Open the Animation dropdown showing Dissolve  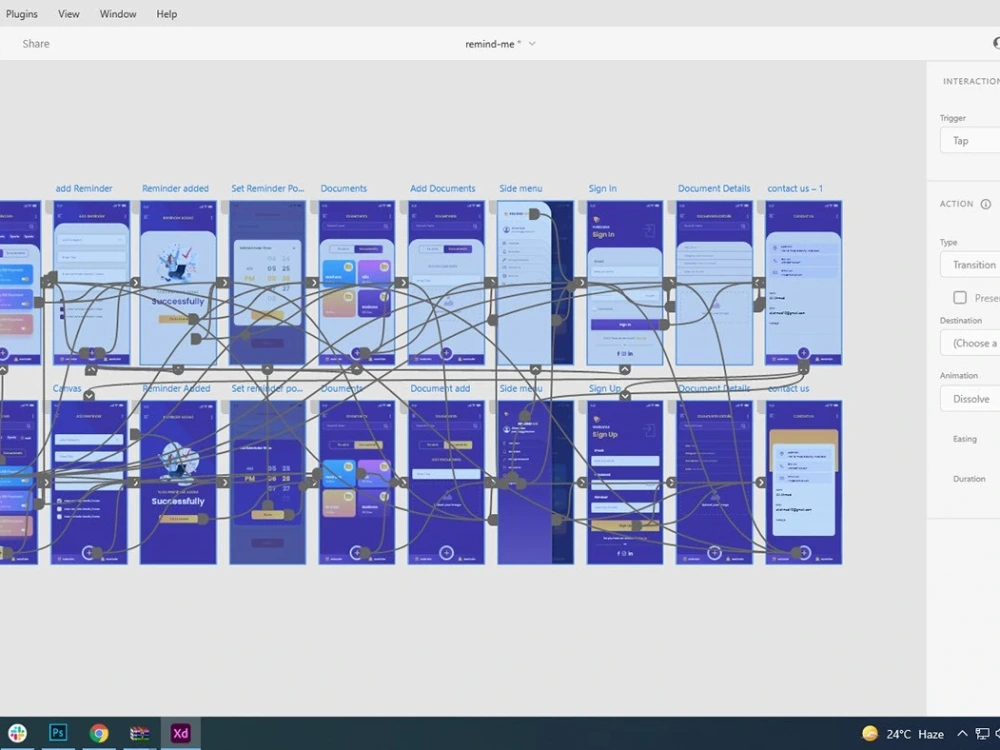pos(969,399)
